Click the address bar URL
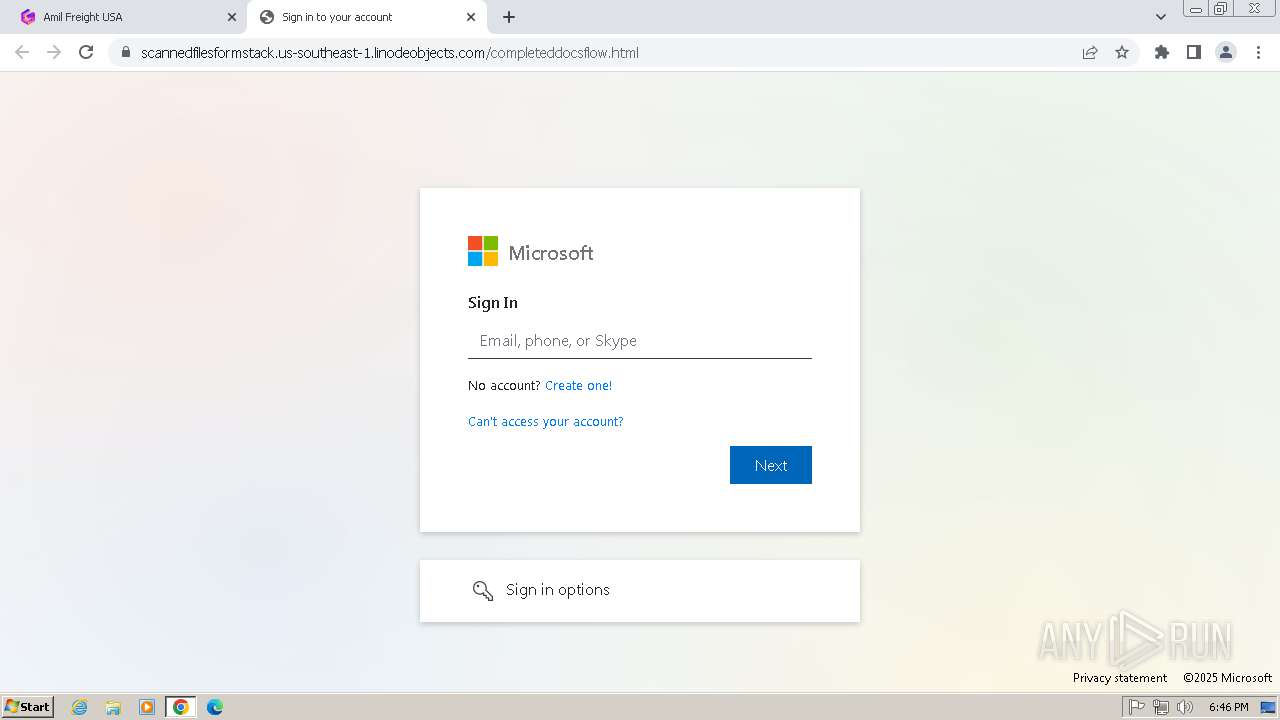Screen dimensions: 1280x720 (x=390, y=52)
